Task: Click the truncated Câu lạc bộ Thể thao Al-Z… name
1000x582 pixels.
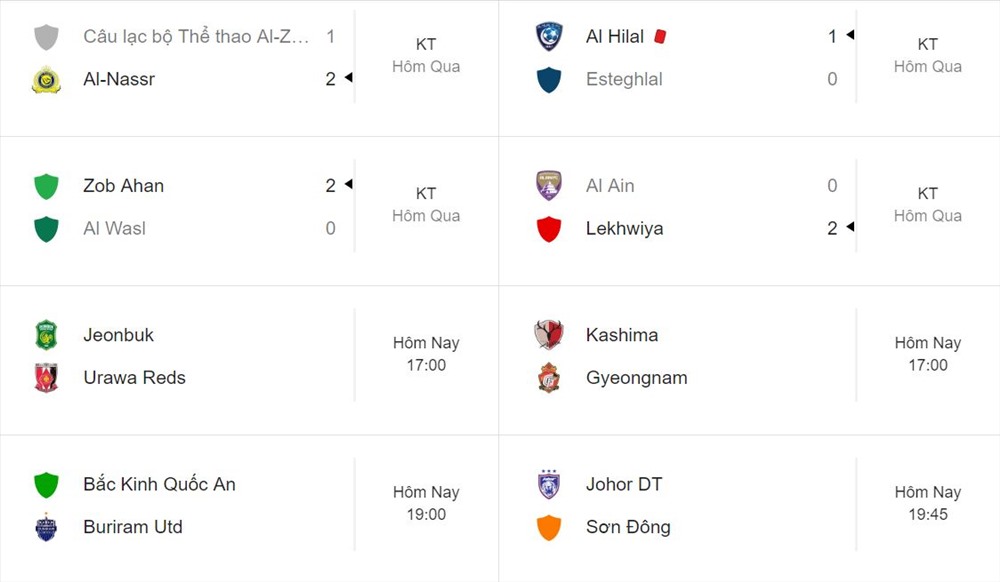Action: (x=196, y=36)
